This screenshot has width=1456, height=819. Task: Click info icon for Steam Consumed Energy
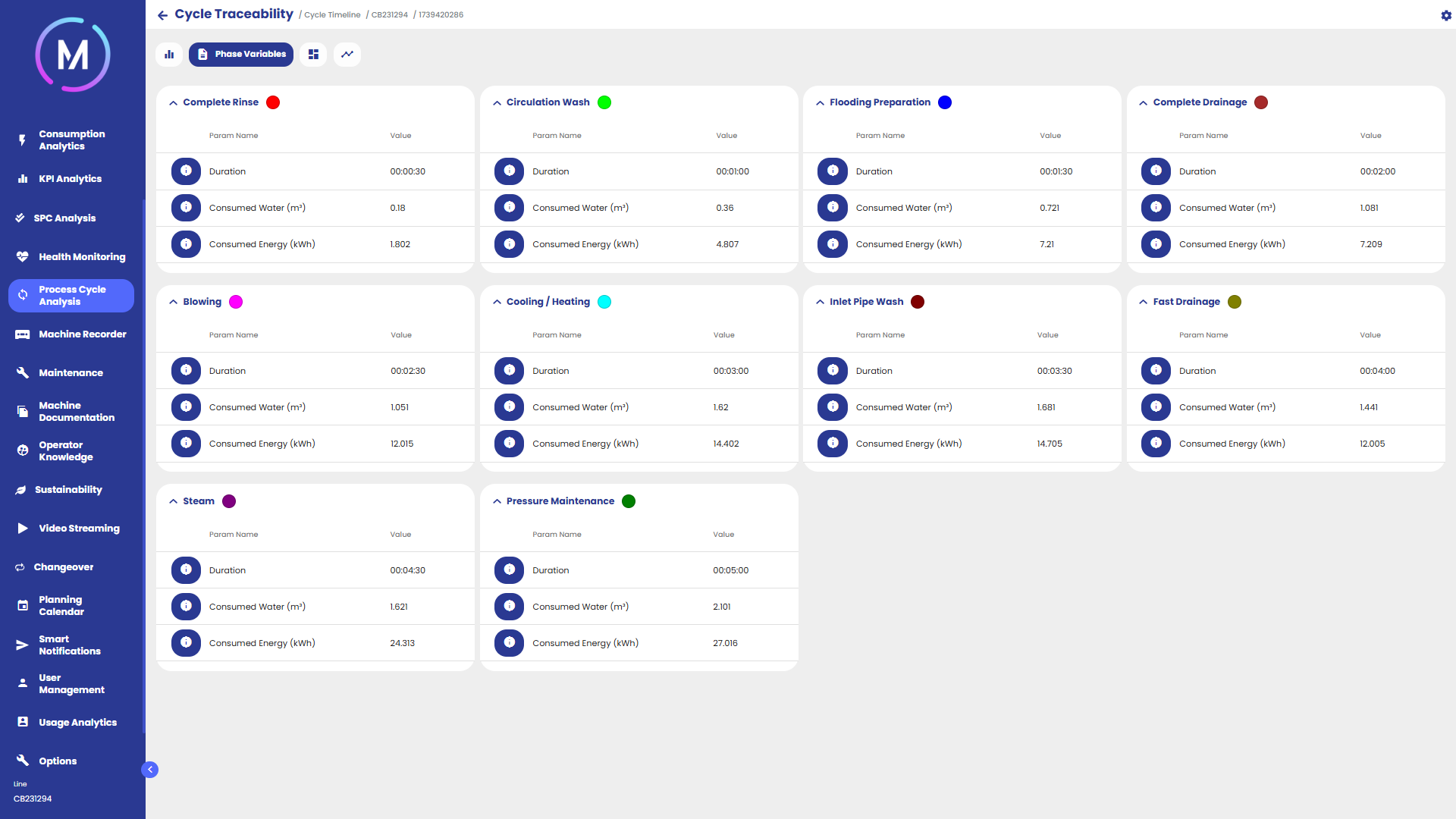click(x=186, y=643)
